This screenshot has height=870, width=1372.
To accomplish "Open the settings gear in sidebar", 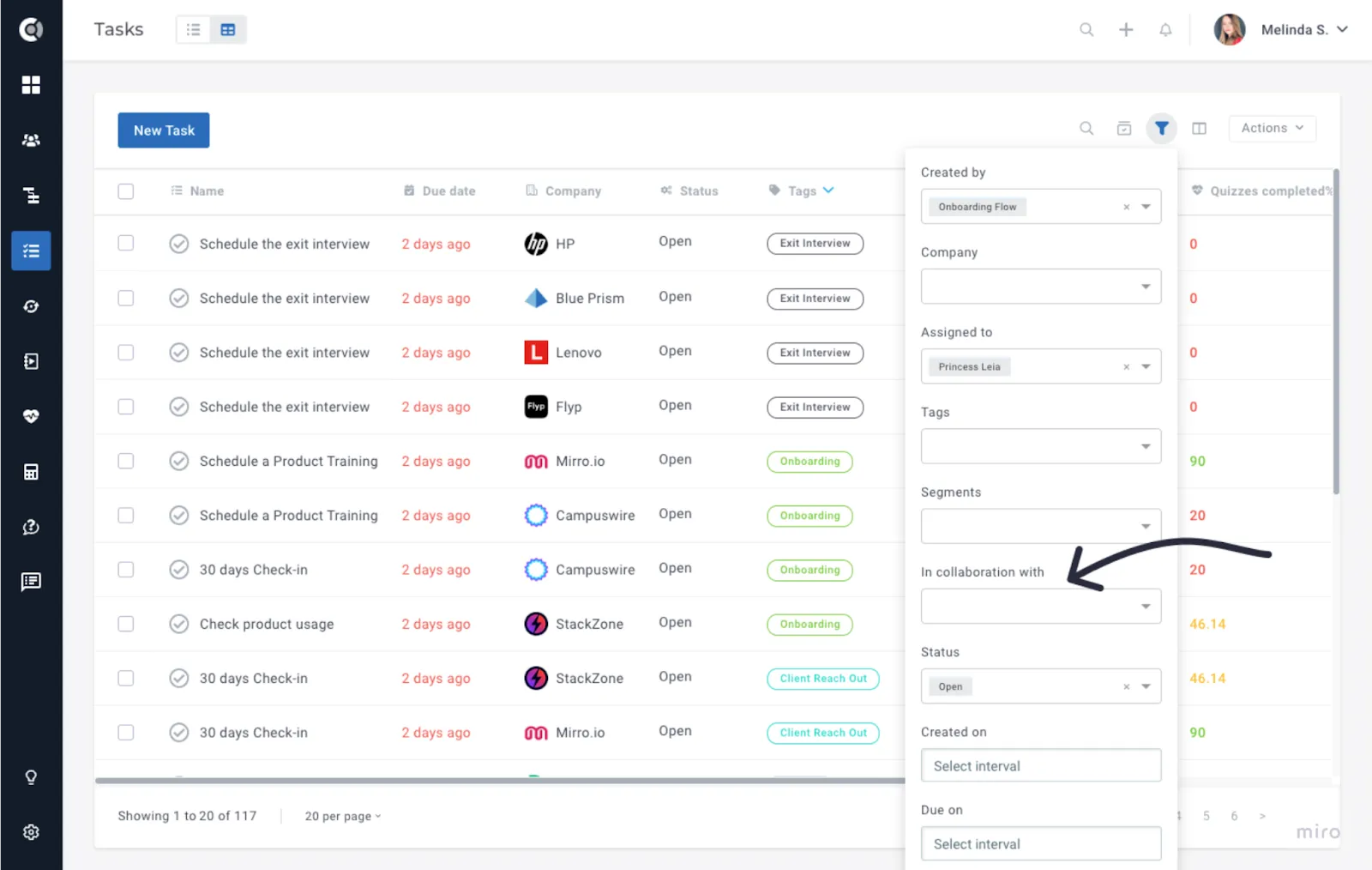I will point(31,832).
